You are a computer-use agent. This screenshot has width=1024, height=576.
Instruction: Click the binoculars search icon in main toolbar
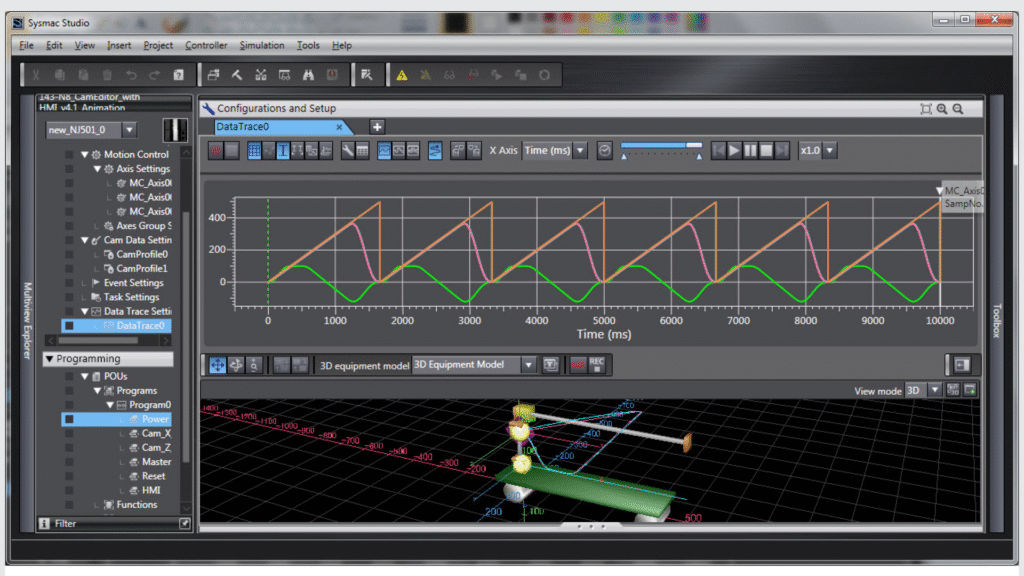click(308, 74)
